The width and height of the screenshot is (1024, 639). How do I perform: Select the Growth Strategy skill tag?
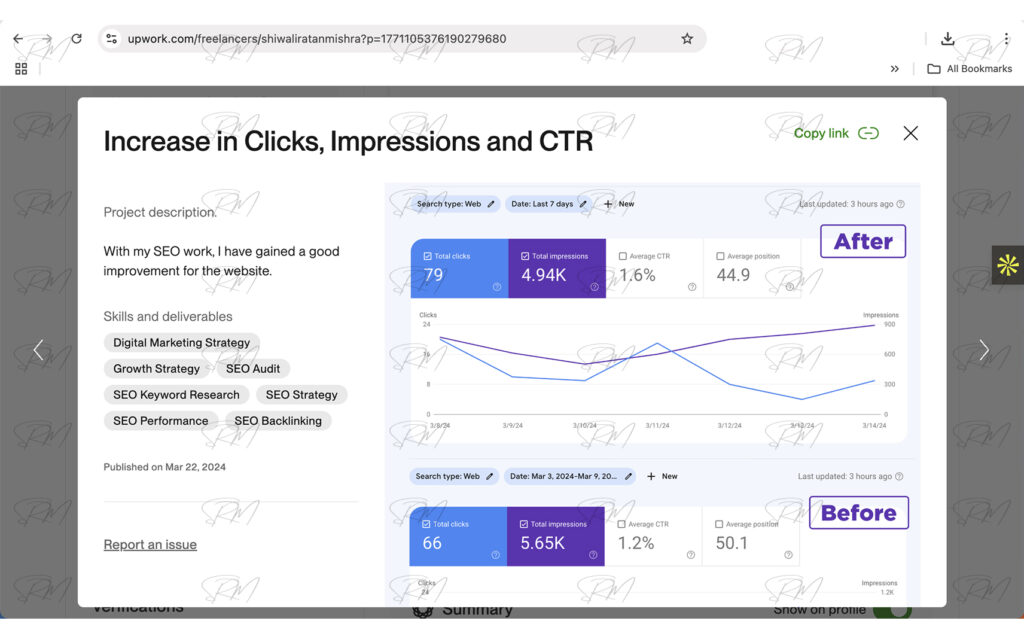click(157, 369)
